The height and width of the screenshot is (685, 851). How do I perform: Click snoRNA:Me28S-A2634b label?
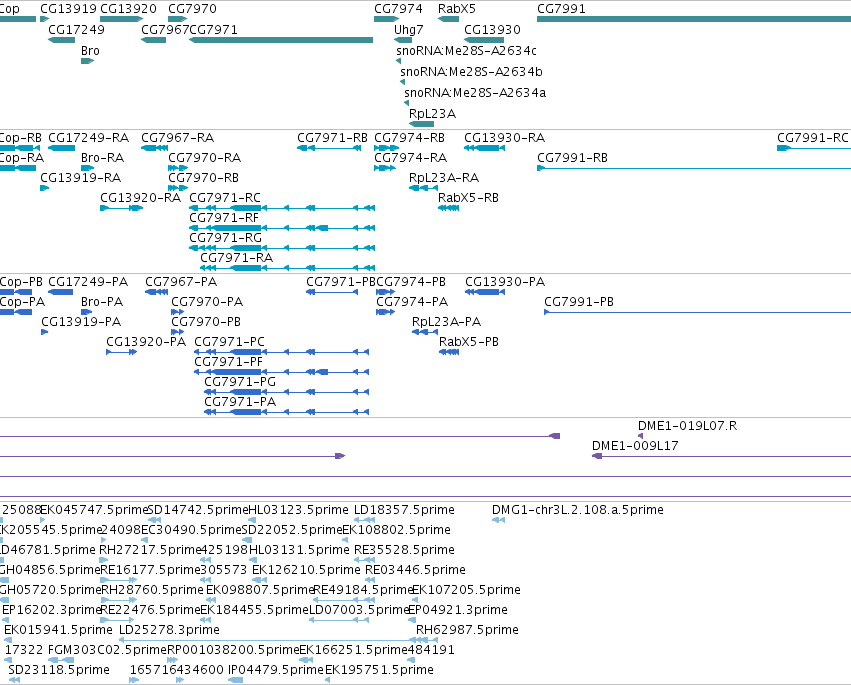tap(471, 72)
